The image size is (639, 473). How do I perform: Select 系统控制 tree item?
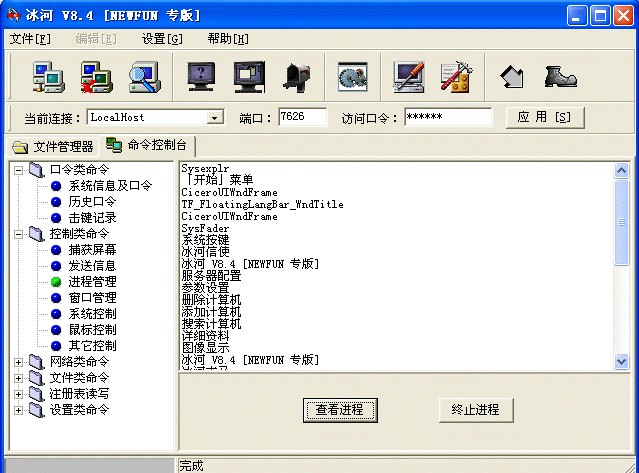(x=92, y=314)
